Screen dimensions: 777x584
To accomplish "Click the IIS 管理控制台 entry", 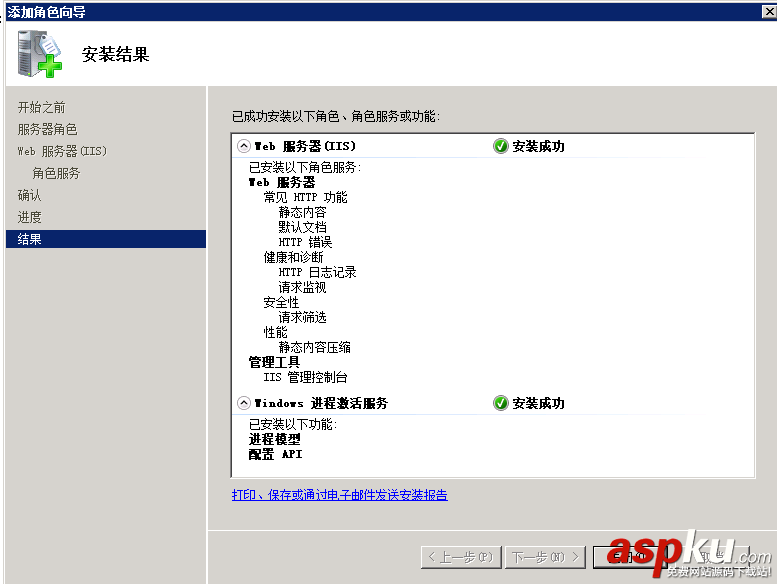I will (305, 377).
